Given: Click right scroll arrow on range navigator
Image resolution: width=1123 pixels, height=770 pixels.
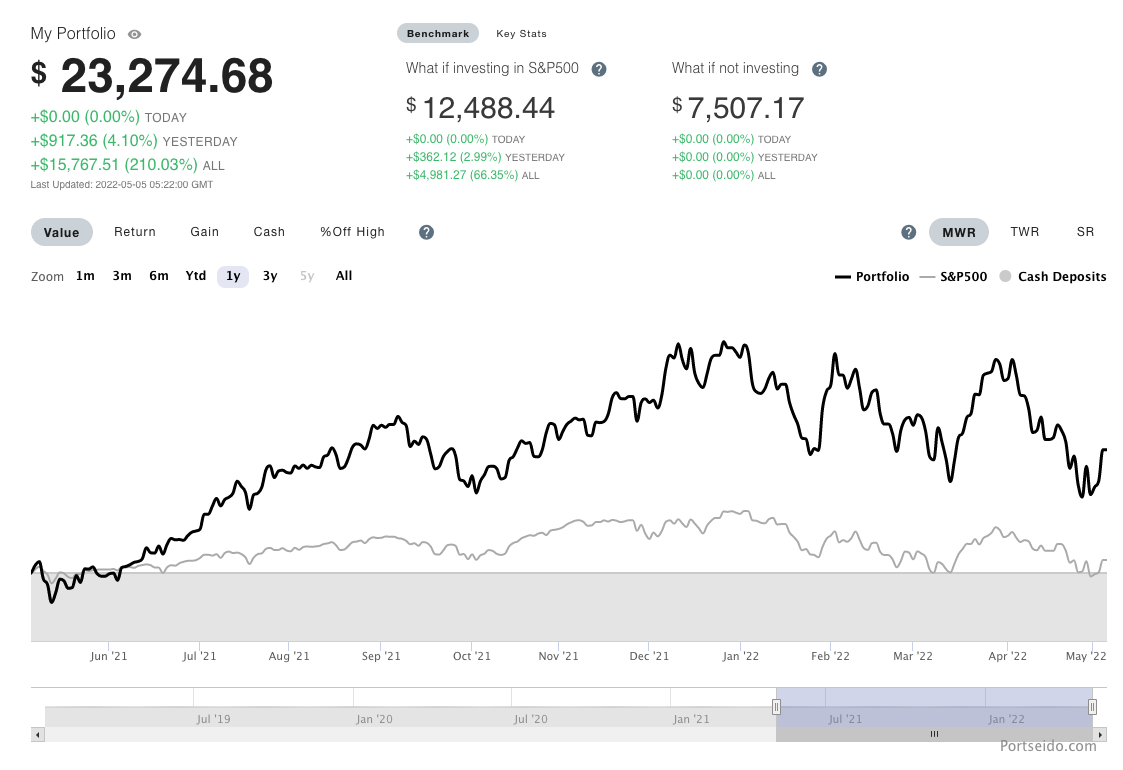Looking at the screenshot, I should 1100,734.
